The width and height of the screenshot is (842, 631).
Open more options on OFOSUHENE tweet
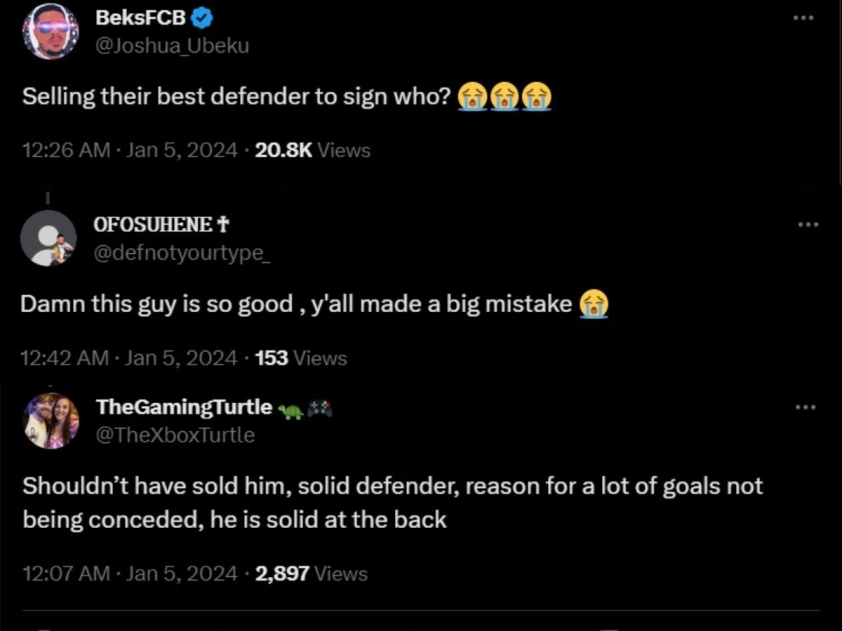click(808, 224)
